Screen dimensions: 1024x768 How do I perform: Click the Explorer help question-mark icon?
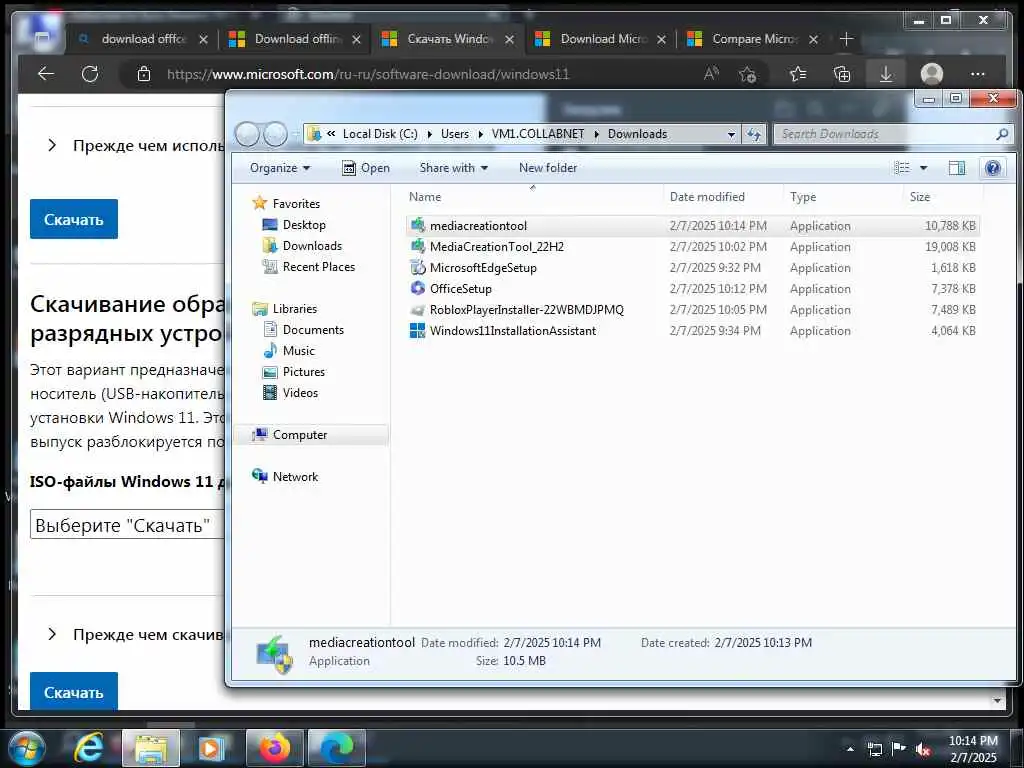(x=993, y=168)
